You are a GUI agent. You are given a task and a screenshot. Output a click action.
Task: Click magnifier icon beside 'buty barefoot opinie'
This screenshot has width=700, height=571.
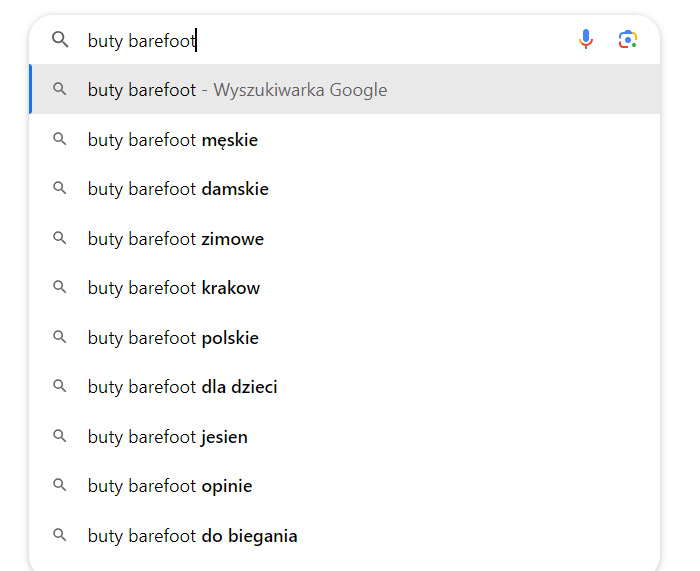tap(60, 485)
